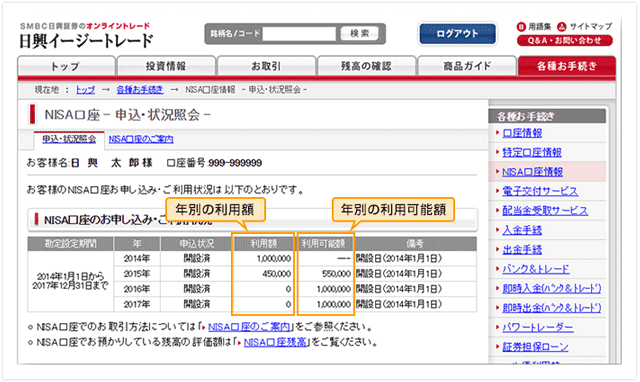This screenshot has height=382, width=640.
Task: Open the お取引 tab
Action: [x=267, y=66]
